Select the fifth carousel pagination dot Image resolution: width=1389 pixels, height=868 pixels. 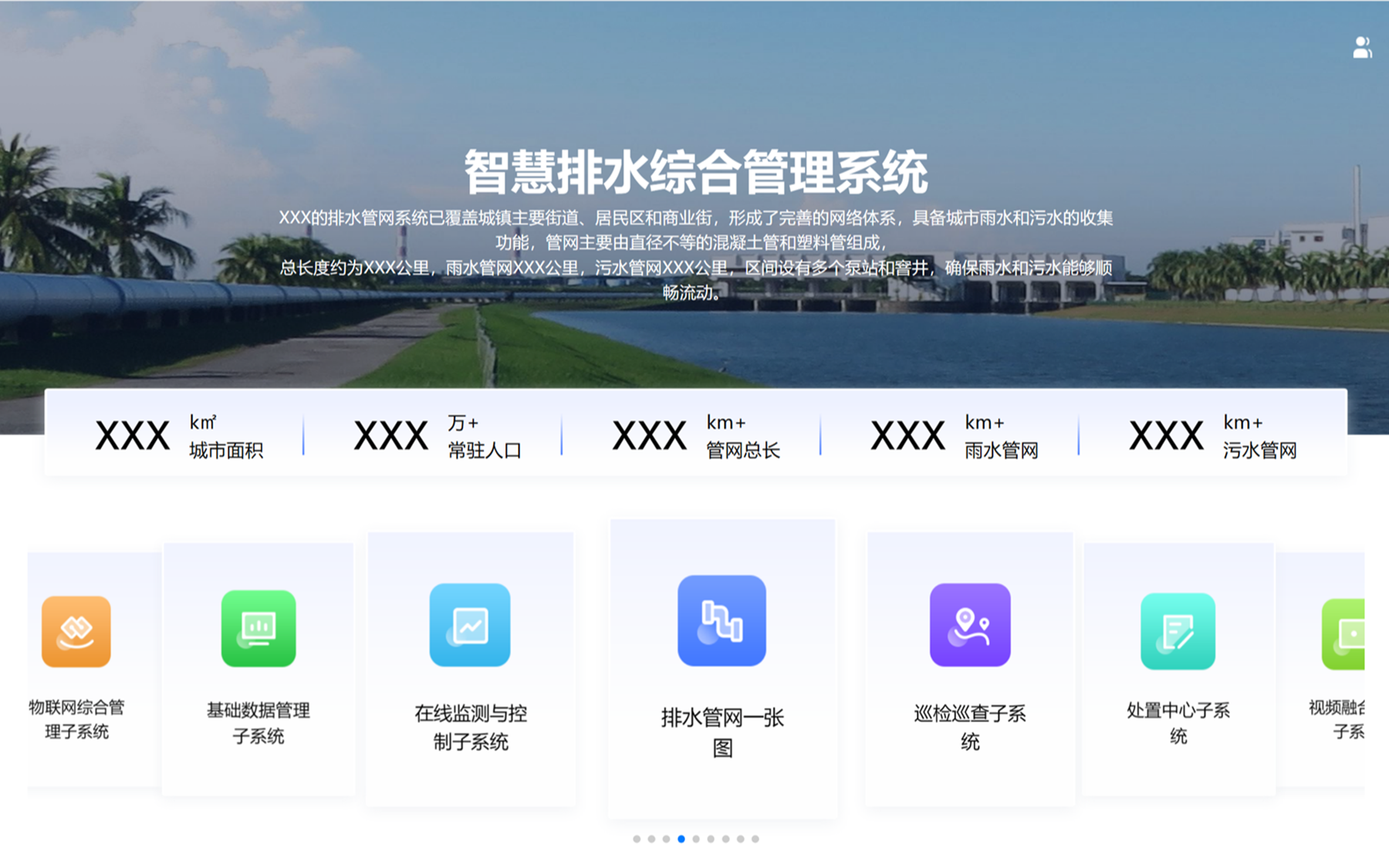coord(696,839)
